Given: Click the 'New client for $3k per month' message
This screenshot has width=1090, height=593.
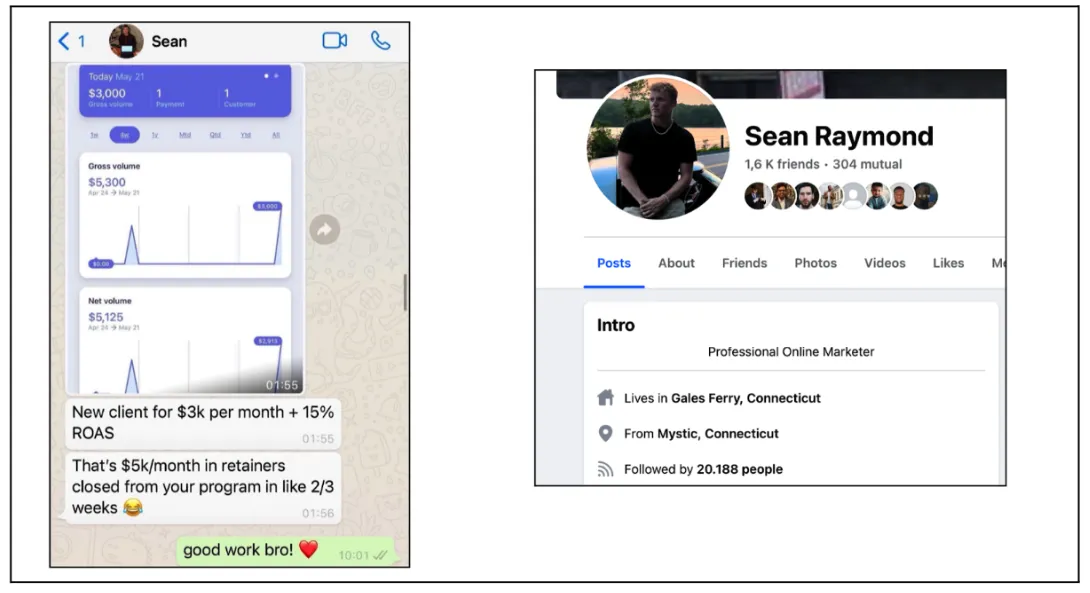Looking at the screenshot, I should [x=202, y=422].
